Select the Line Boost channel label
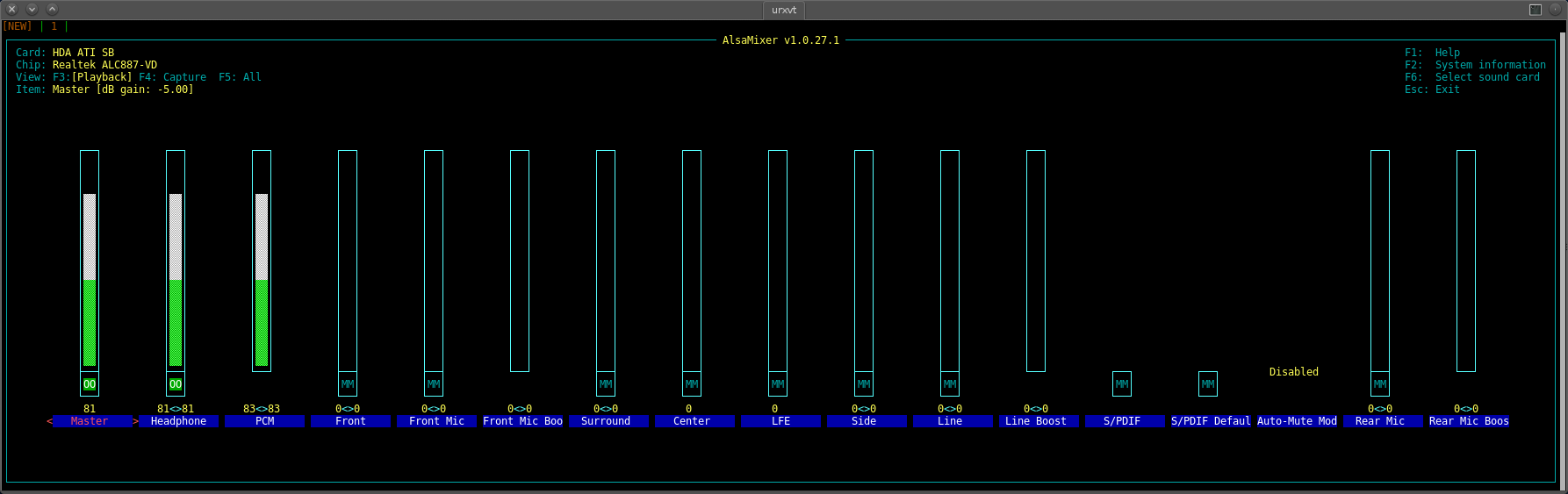1568x494 pixels. 1036,422
